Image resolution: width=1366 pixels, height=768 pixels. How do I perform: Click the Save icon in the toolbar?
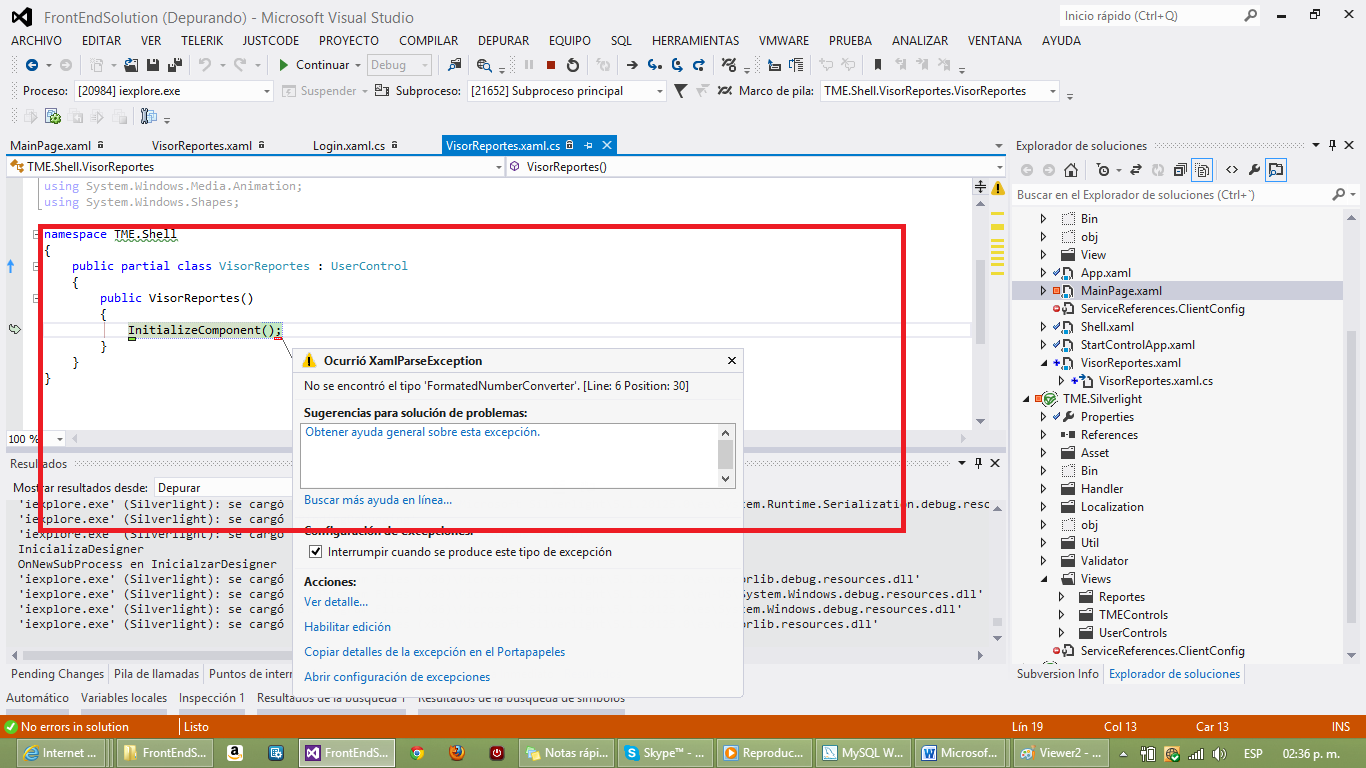point(154,65)
